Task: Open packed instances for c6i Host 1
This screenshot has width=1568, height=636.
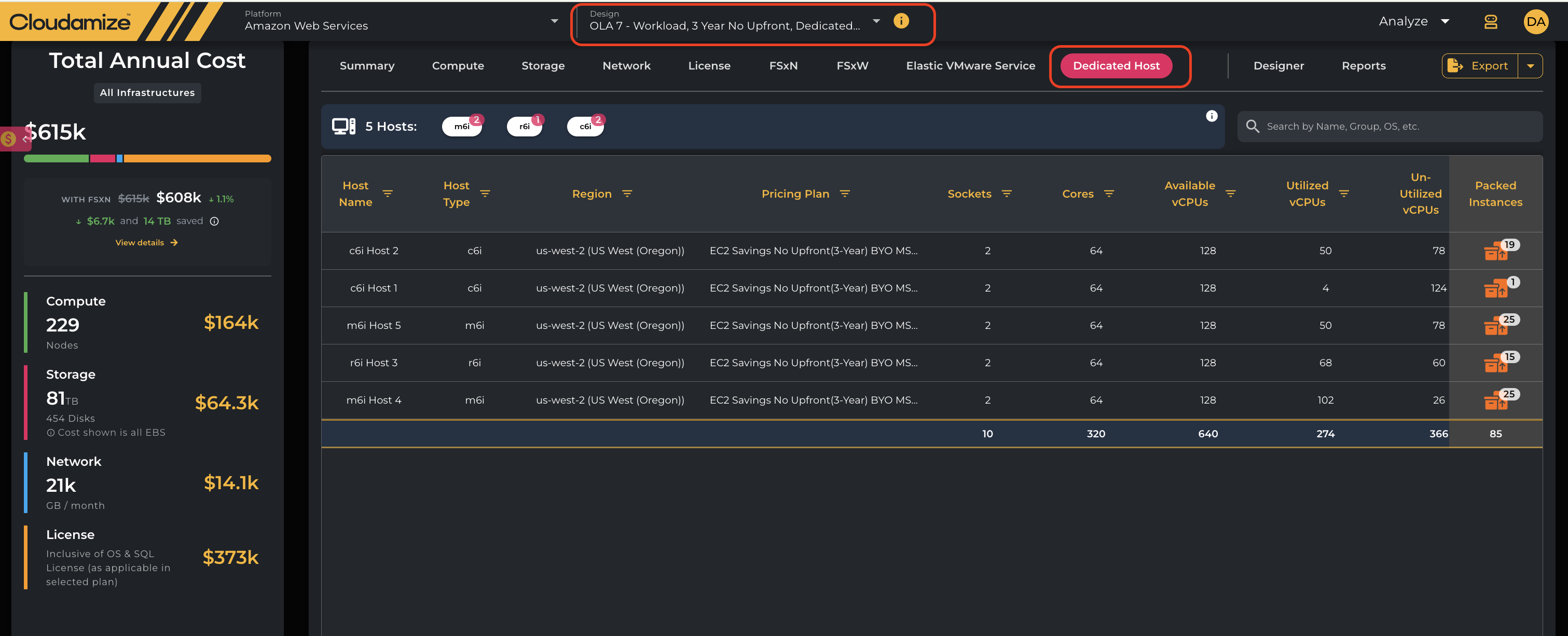Action: click(x=1496, y=288)
